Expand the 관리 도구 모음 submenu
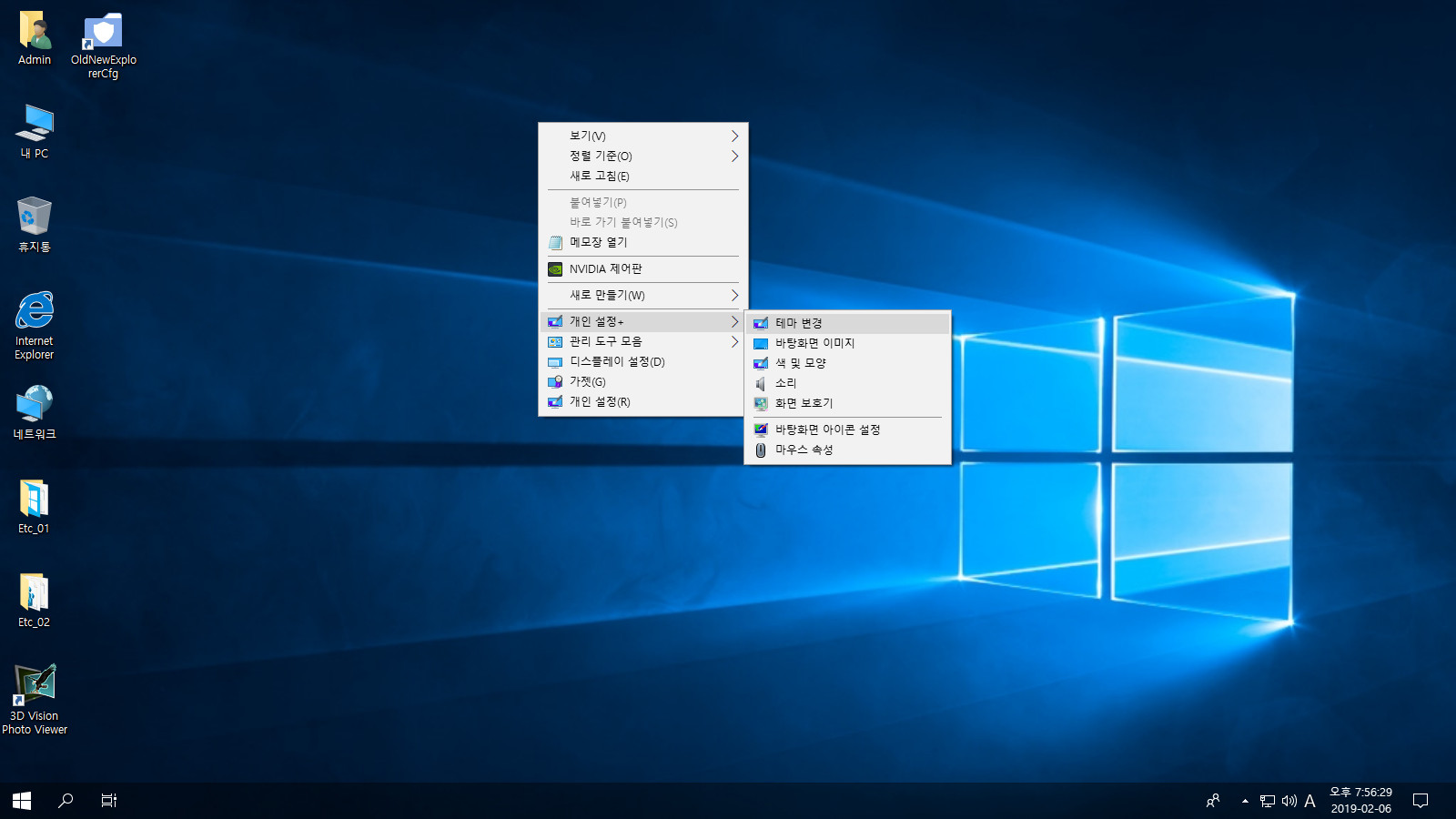 643,341
